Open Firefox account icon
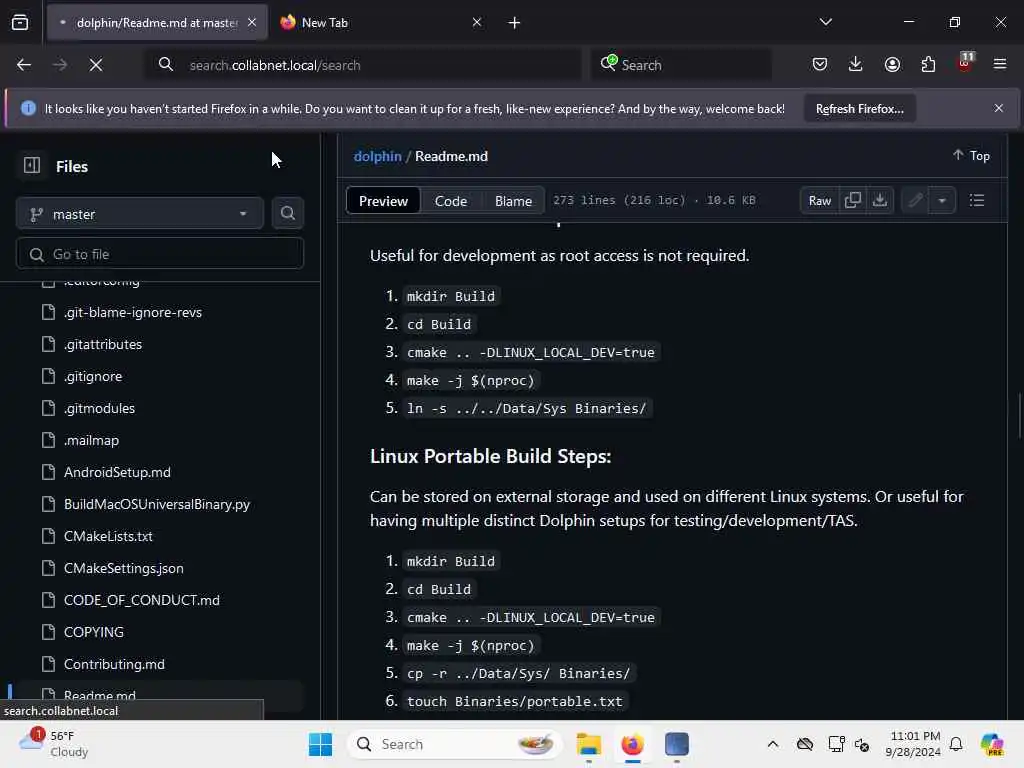This screenshot has width=1024, height=768. click(892, 64)
